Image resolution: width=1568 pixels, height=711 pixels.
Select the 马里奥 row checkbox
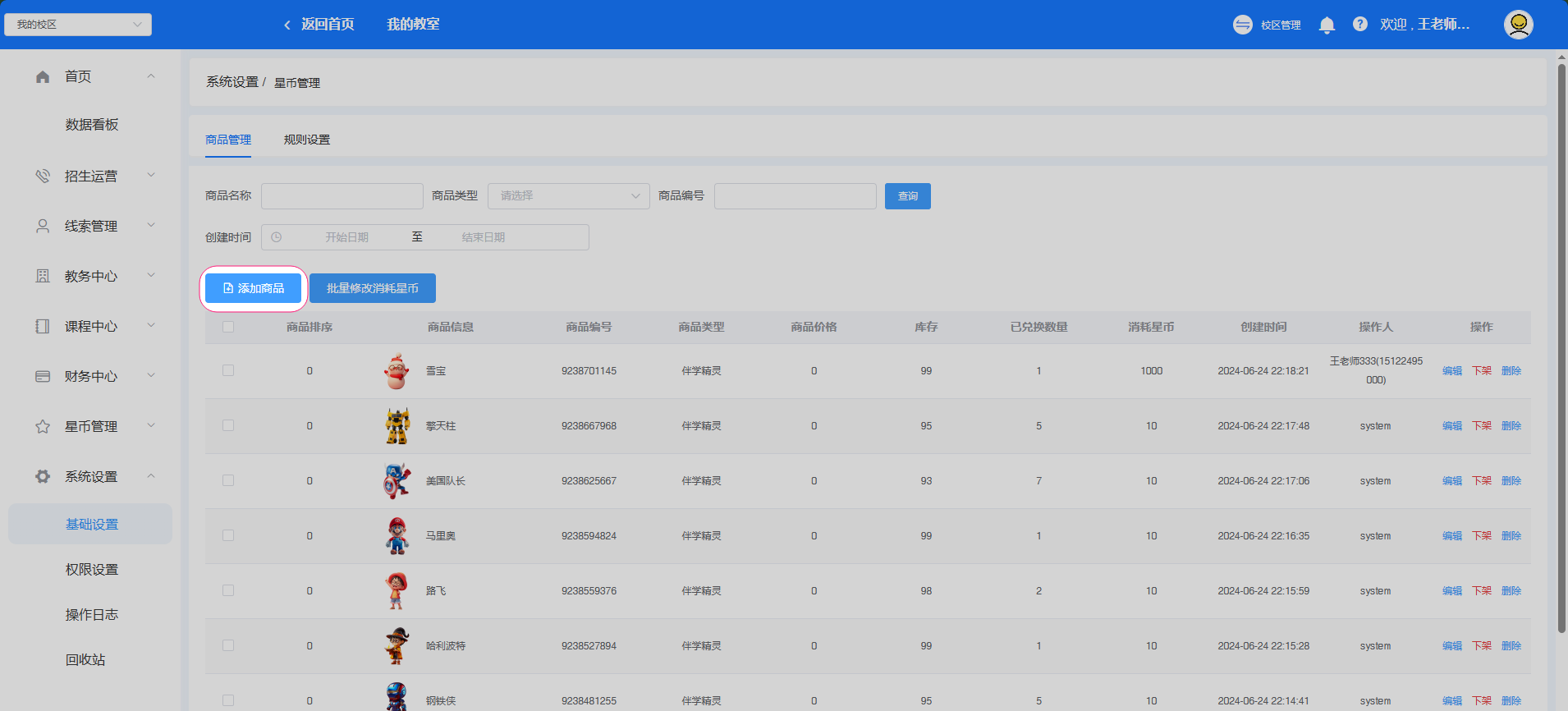coord(228,536)
